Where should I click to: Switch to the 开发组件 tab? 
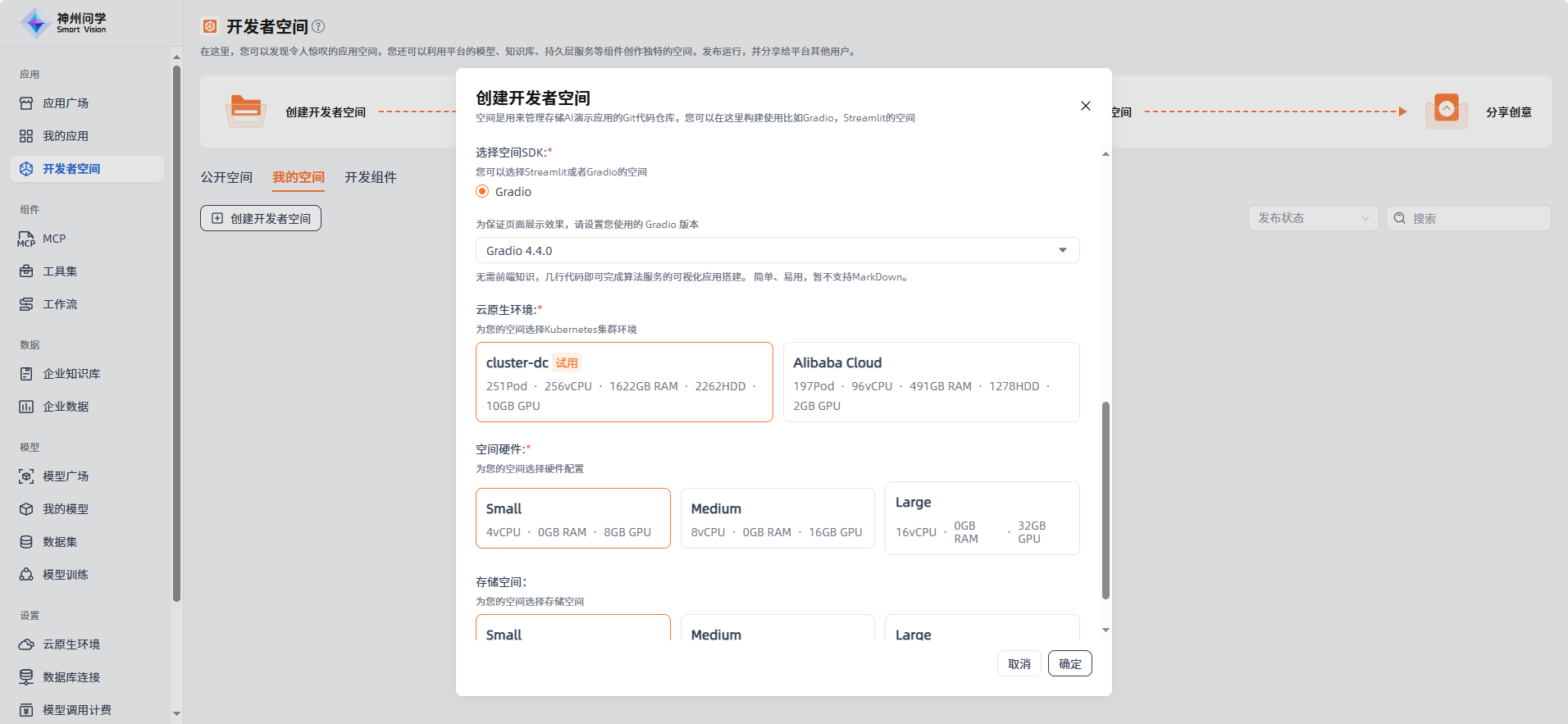tap(370, 177)
